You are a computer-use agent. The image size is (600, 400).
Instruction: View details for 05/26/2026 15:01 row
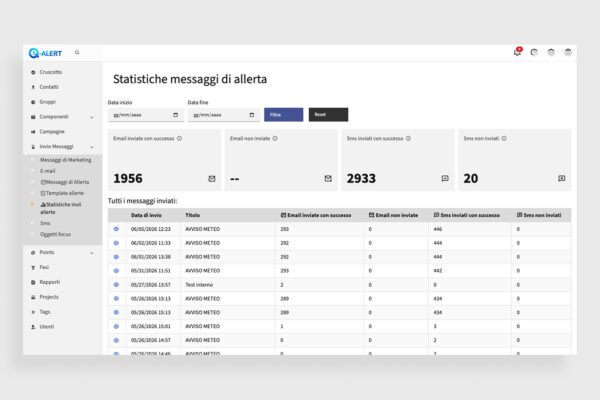116,327
